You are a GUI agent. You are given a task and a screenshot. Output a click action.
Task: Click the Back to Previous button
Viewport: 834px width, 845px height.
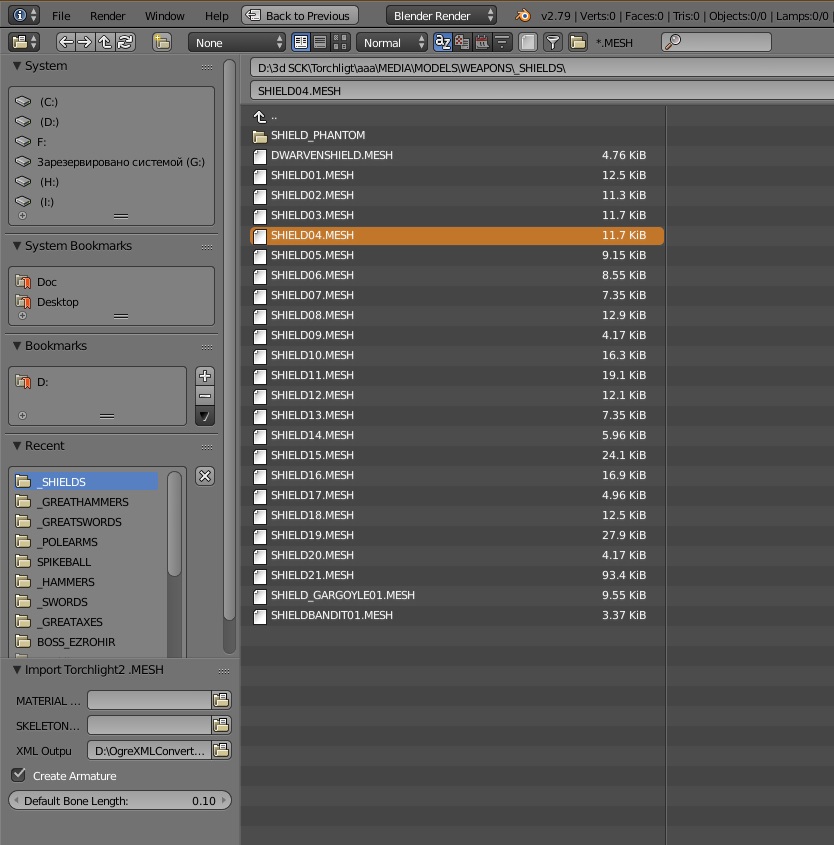(298, 15)
